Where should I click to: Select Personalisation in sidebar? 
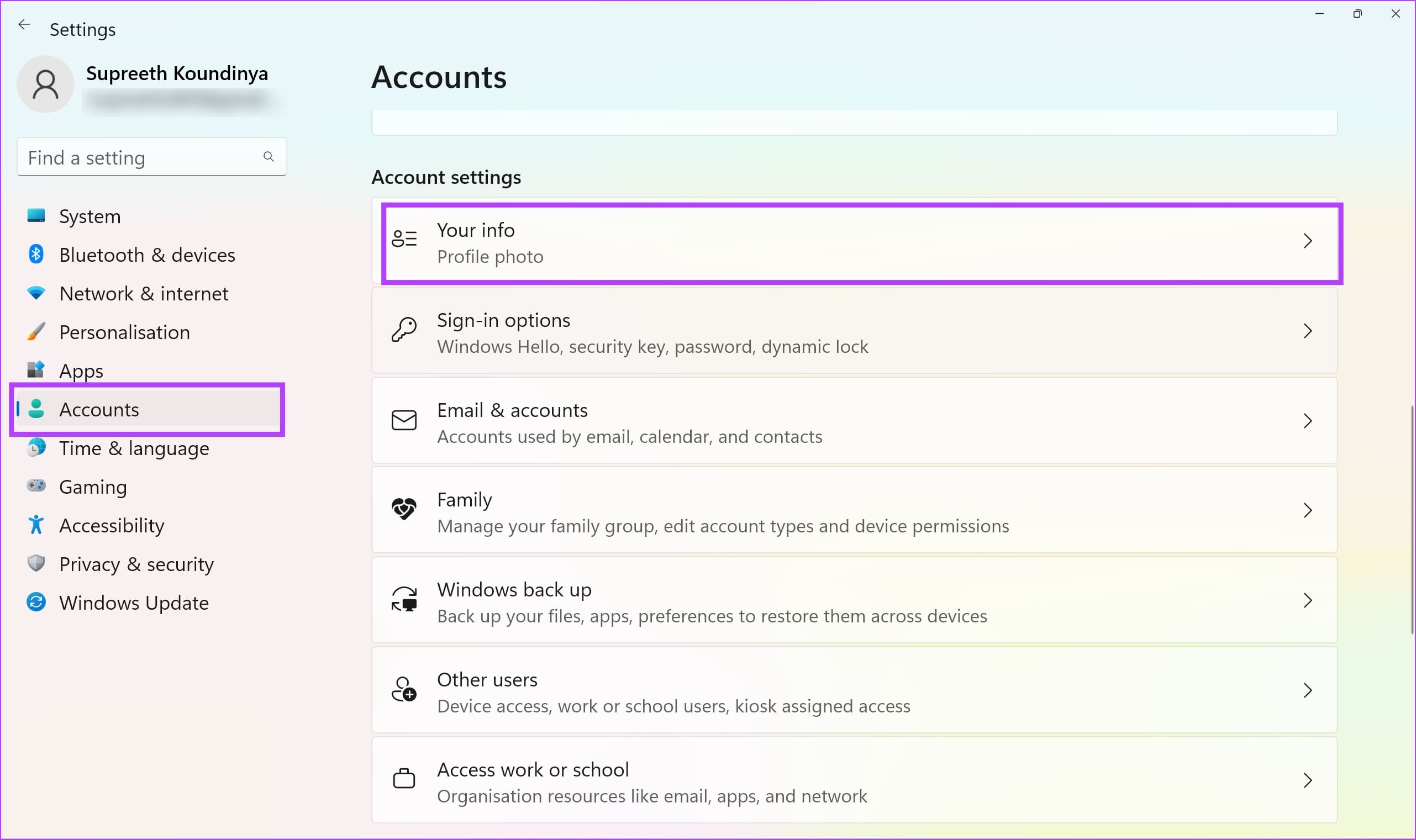(124, 332)
